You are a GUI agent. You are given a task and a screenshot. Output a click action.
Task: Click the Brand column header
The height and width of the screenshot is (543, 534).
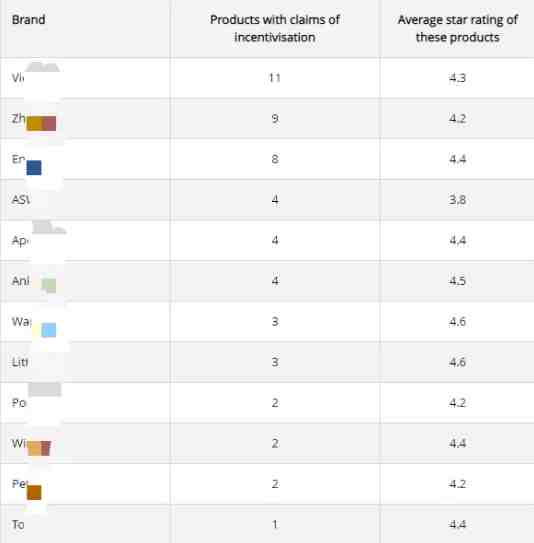click(28, 20)
